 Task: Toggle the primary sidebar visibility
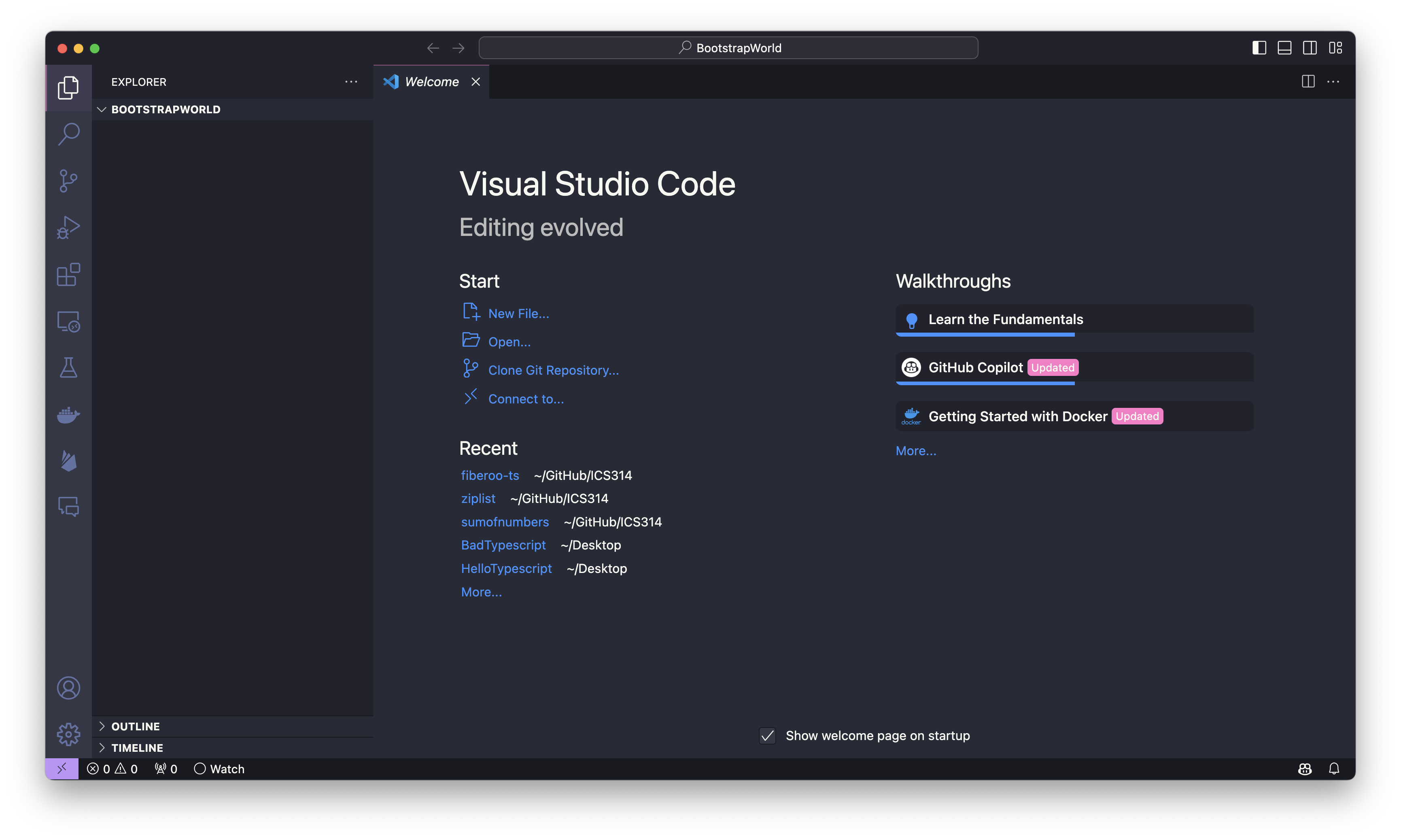coord(1259,48)
